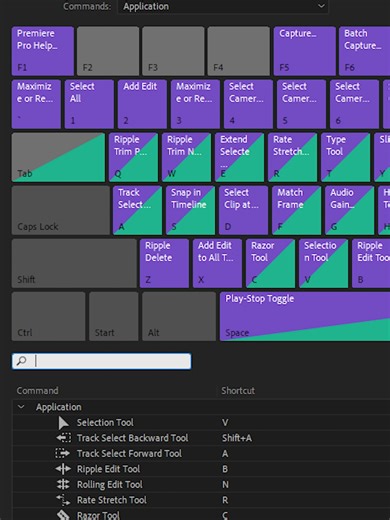Select the 2 key labeled Add Edit
This screenshot has height=520, width=390.
(x=142, y=104)
